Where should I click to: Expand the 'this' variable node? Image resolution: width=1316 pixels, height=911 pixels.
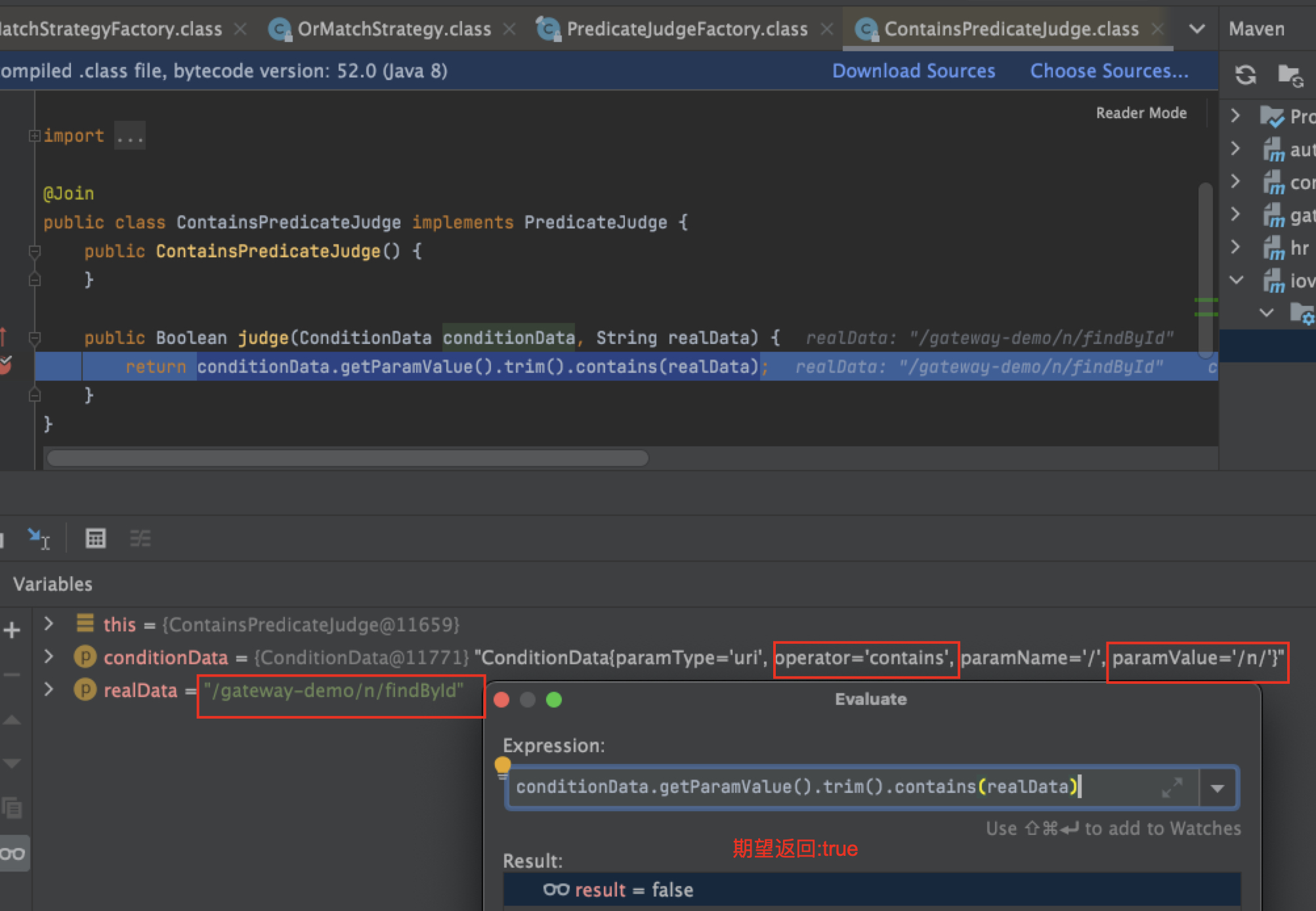point(49,624)
